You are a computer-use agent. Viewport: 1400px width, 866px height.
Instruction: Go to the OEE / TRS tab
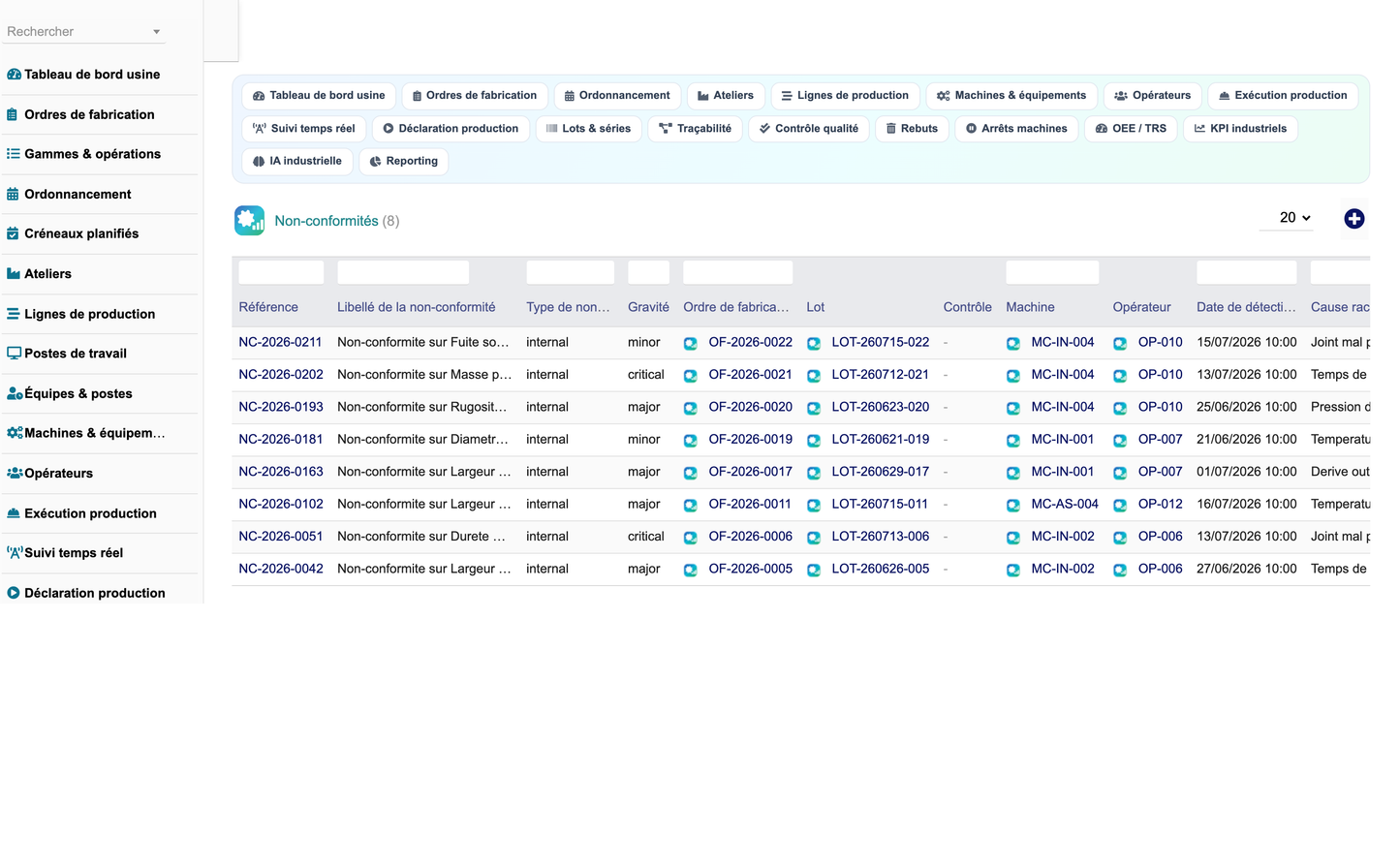coord(1130,129)
